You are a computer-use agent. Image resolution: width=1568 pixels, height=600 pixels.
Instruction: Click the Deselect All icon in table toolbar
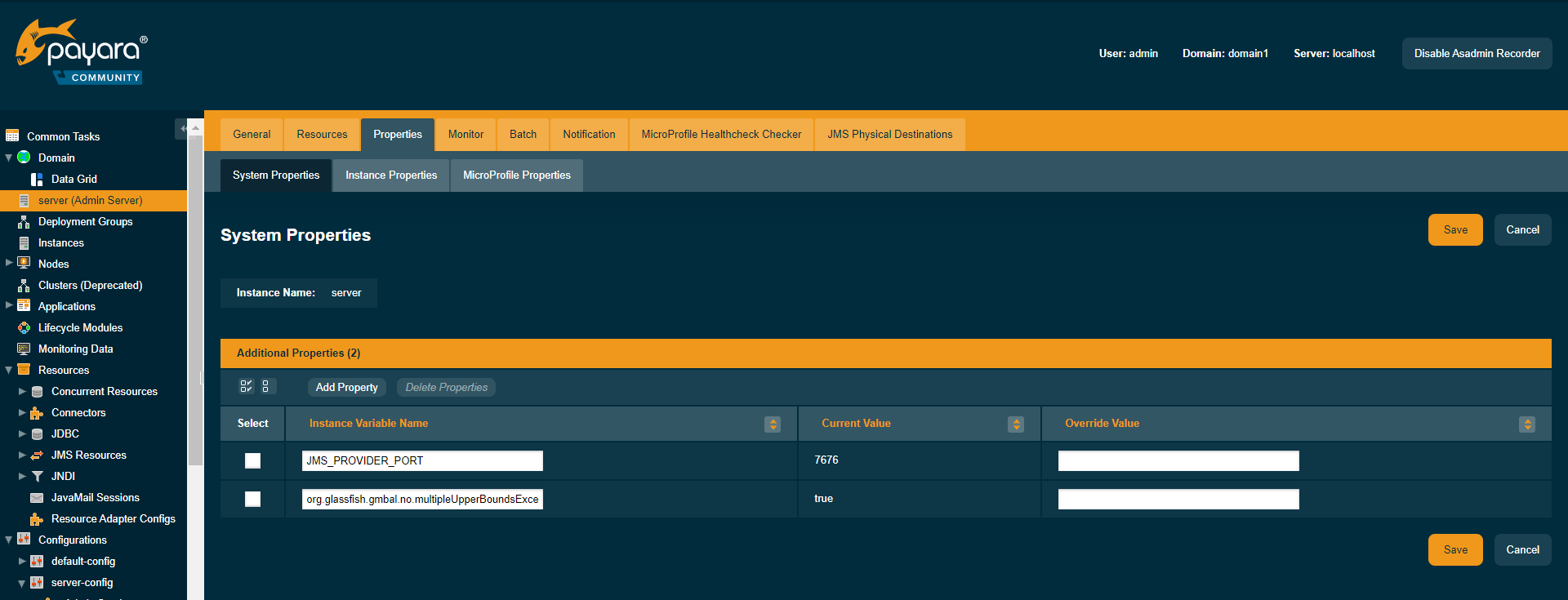265,387
